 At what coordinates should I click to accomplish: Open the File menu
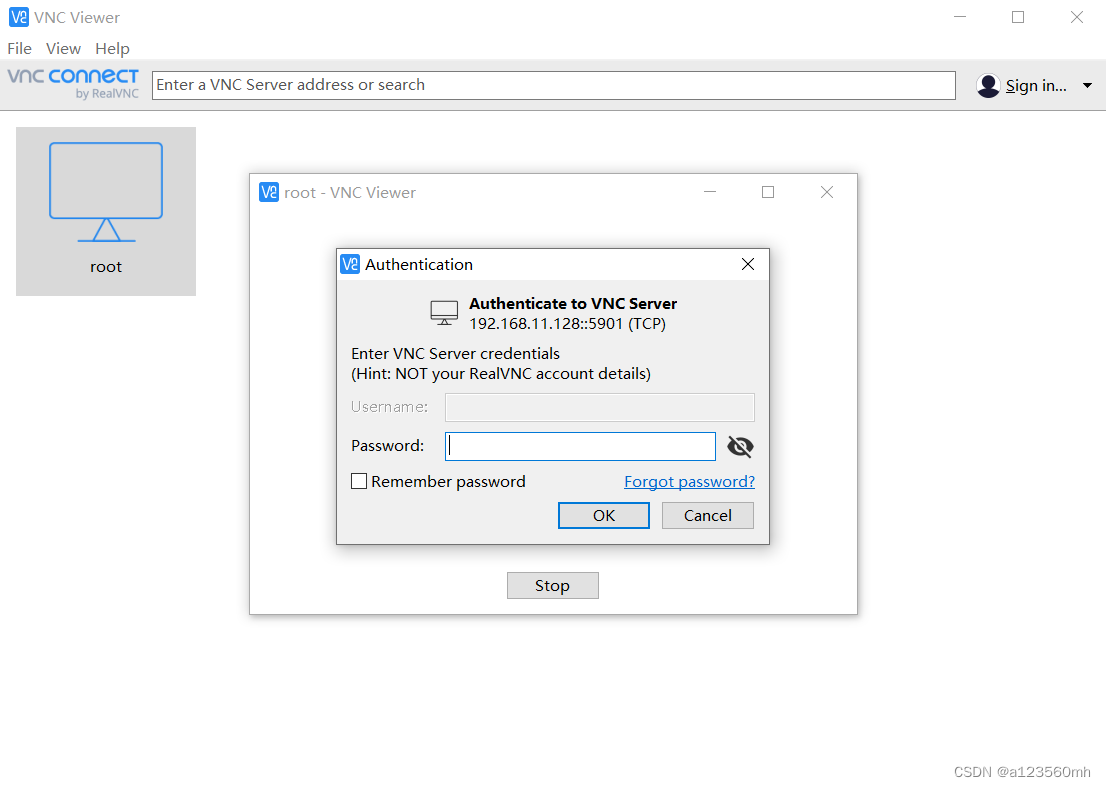point(19,49)
